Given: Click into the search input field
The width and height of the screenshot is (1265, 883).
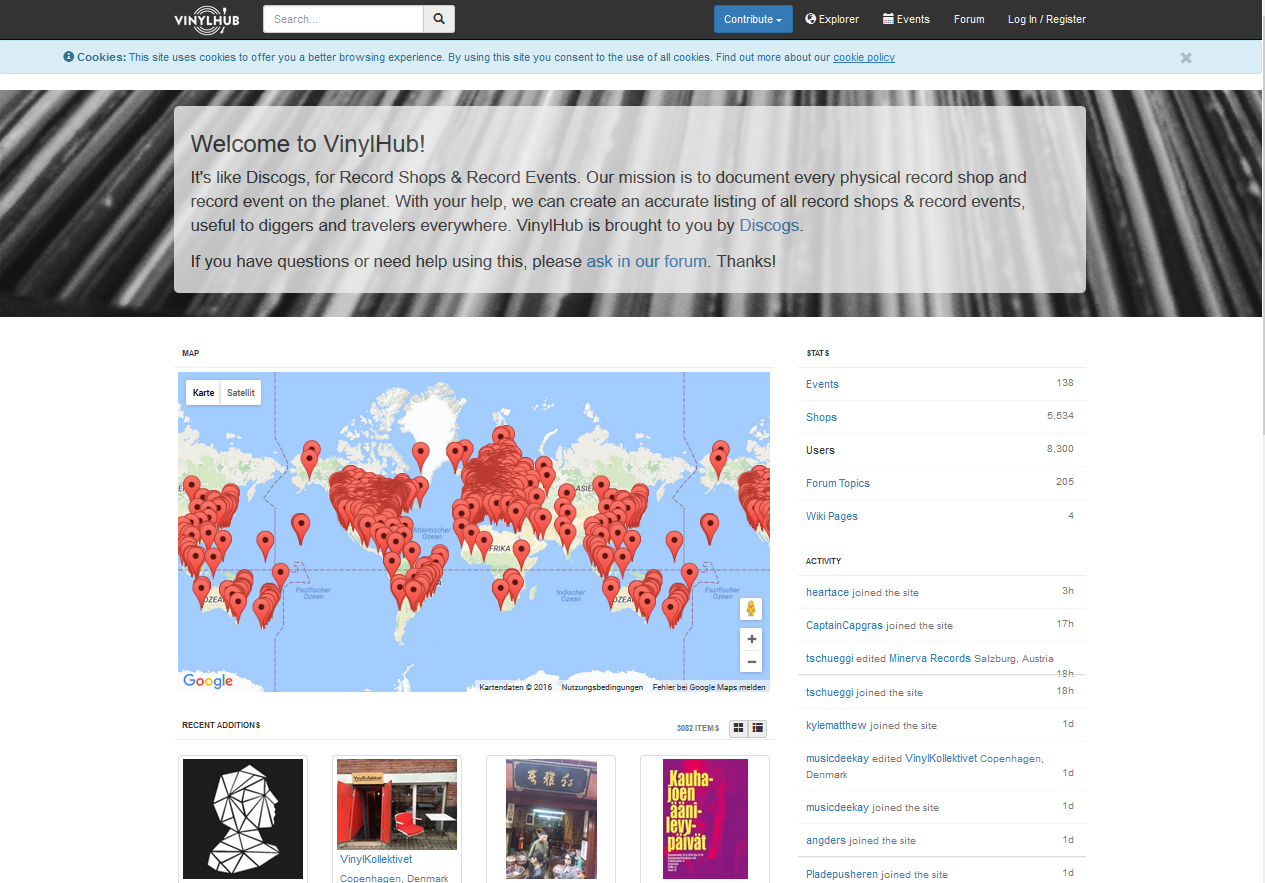Looking at the screenshot, I should [343, 19].
